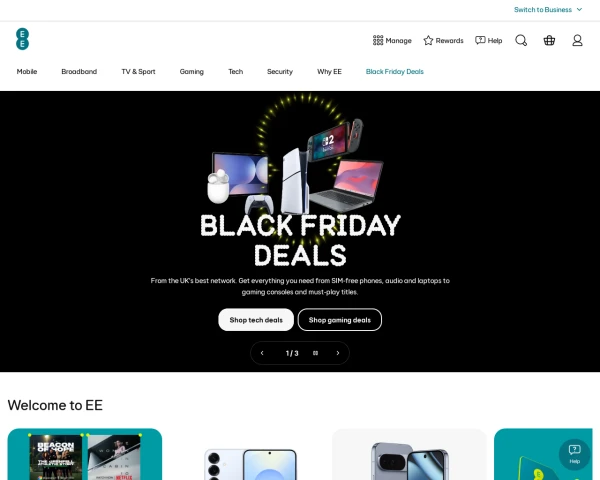Open the Mobile menu
600x480 pixels.
point(27,72)
